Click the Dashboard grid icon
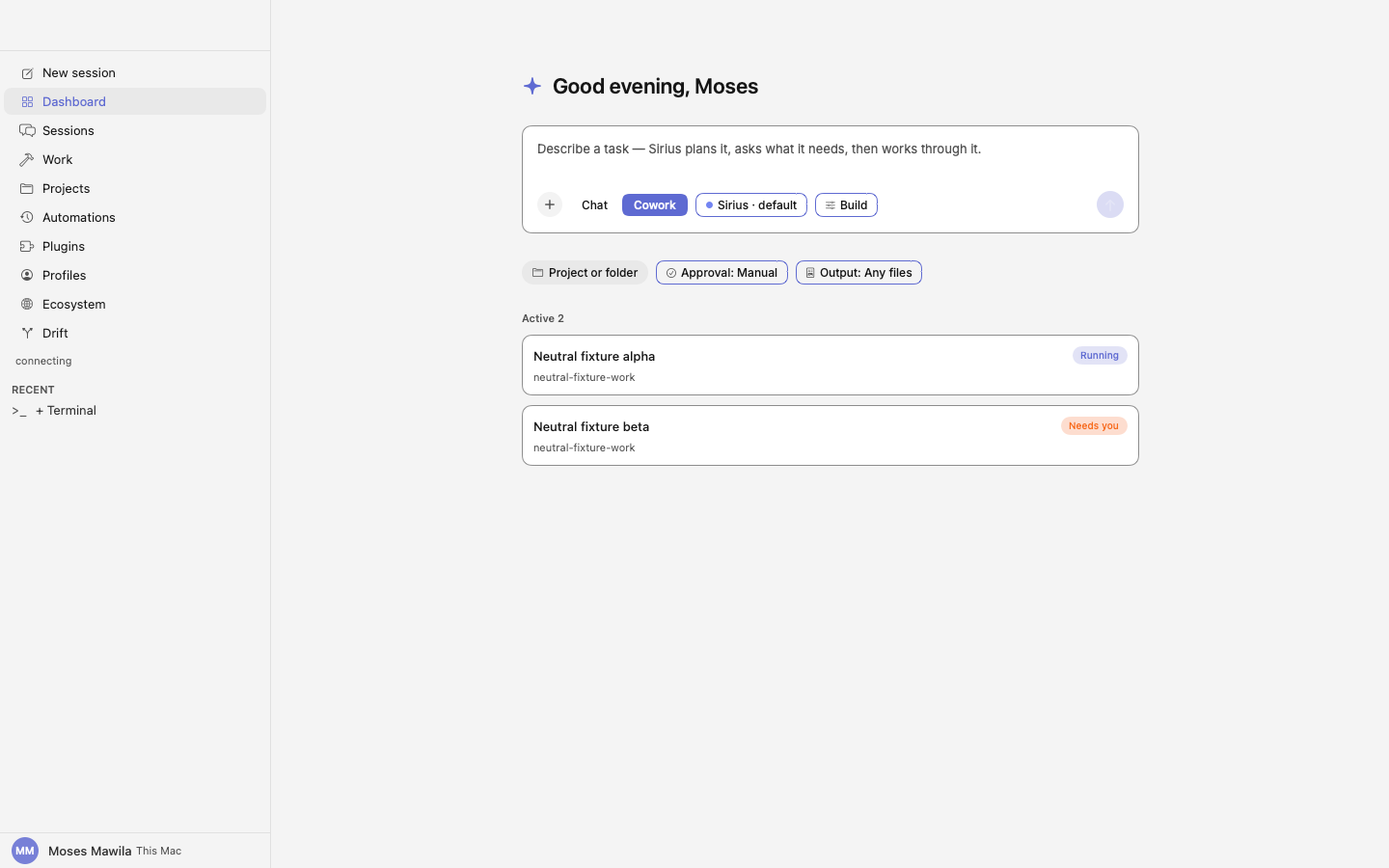Viewport: 1389px width, 868px height. click(27, 102)
